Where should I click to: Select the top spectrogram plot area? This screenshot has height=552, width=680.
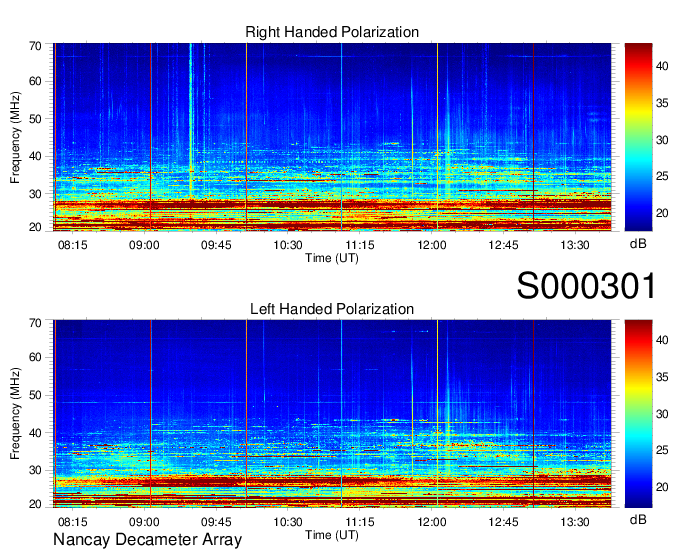click(x=332, y=137)
